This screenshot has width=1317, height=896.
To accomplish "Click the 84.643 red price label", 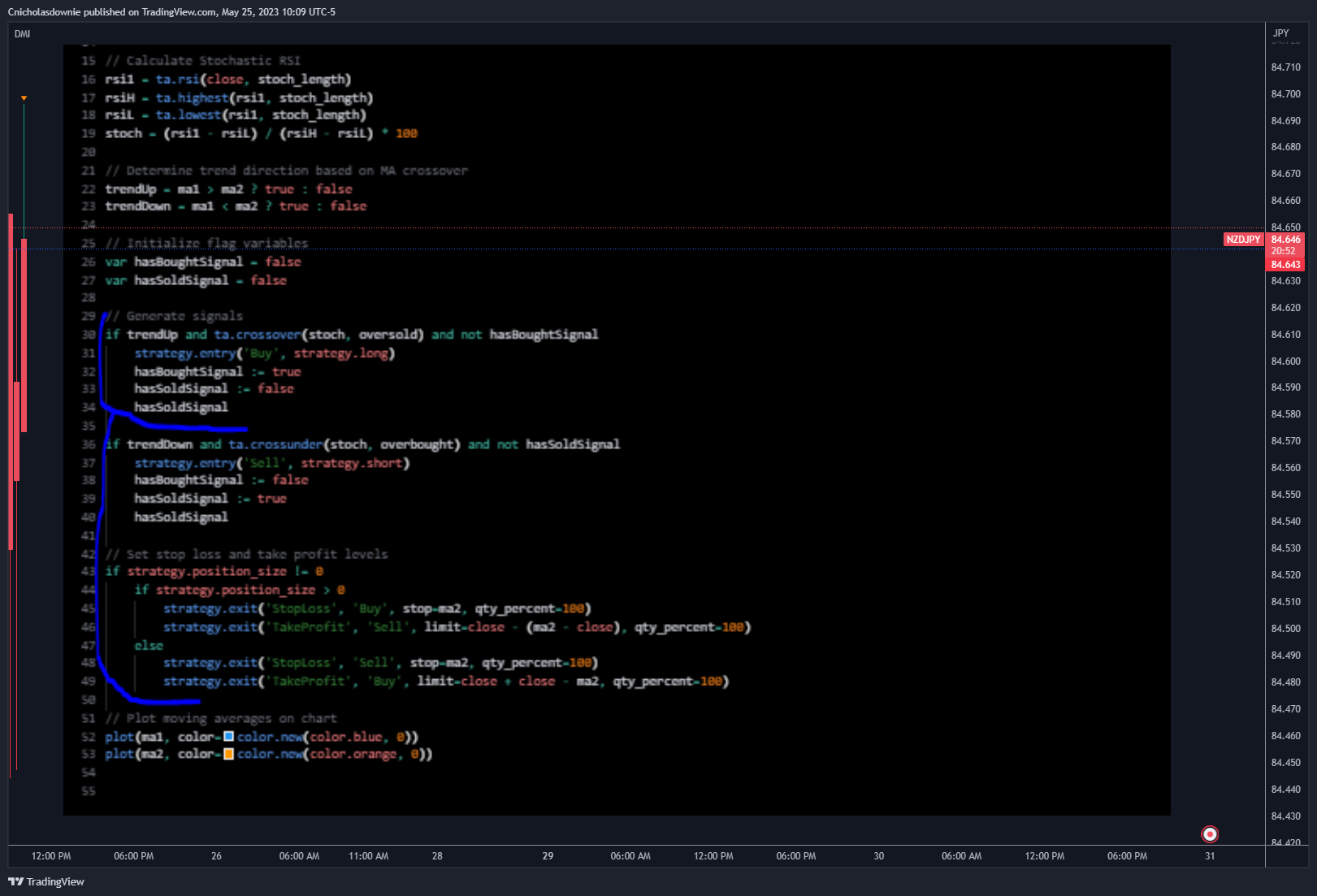I will (x=1285, y=265).
